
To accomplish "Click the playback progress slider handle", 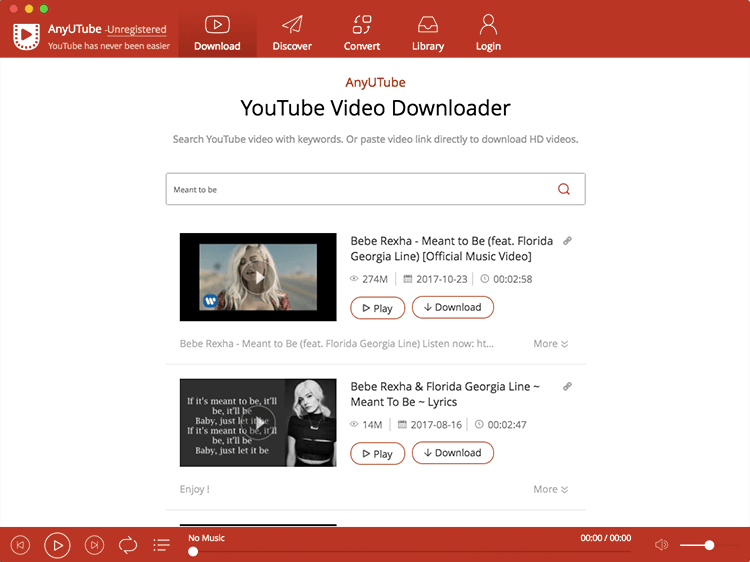I will click(193, 551).
